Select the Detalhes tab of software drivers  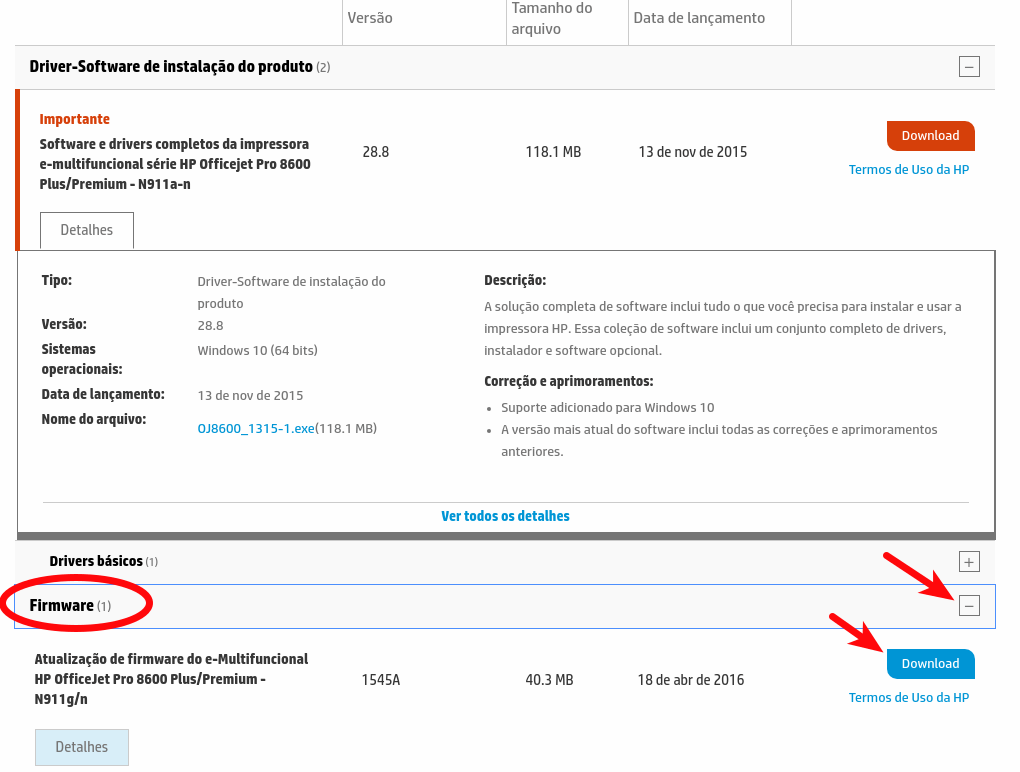tap(87, 230)
